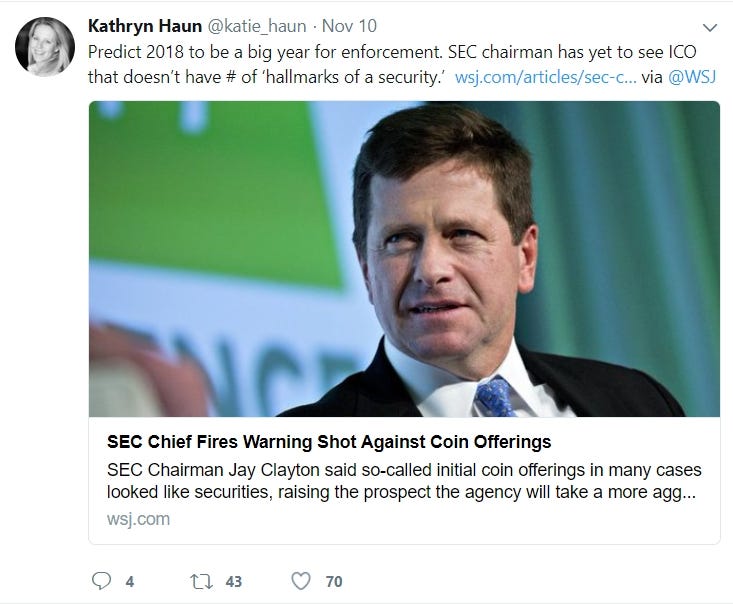The image size is (733, 604).
Task: Click the like count 70
Action: click(x=334, y=581)
